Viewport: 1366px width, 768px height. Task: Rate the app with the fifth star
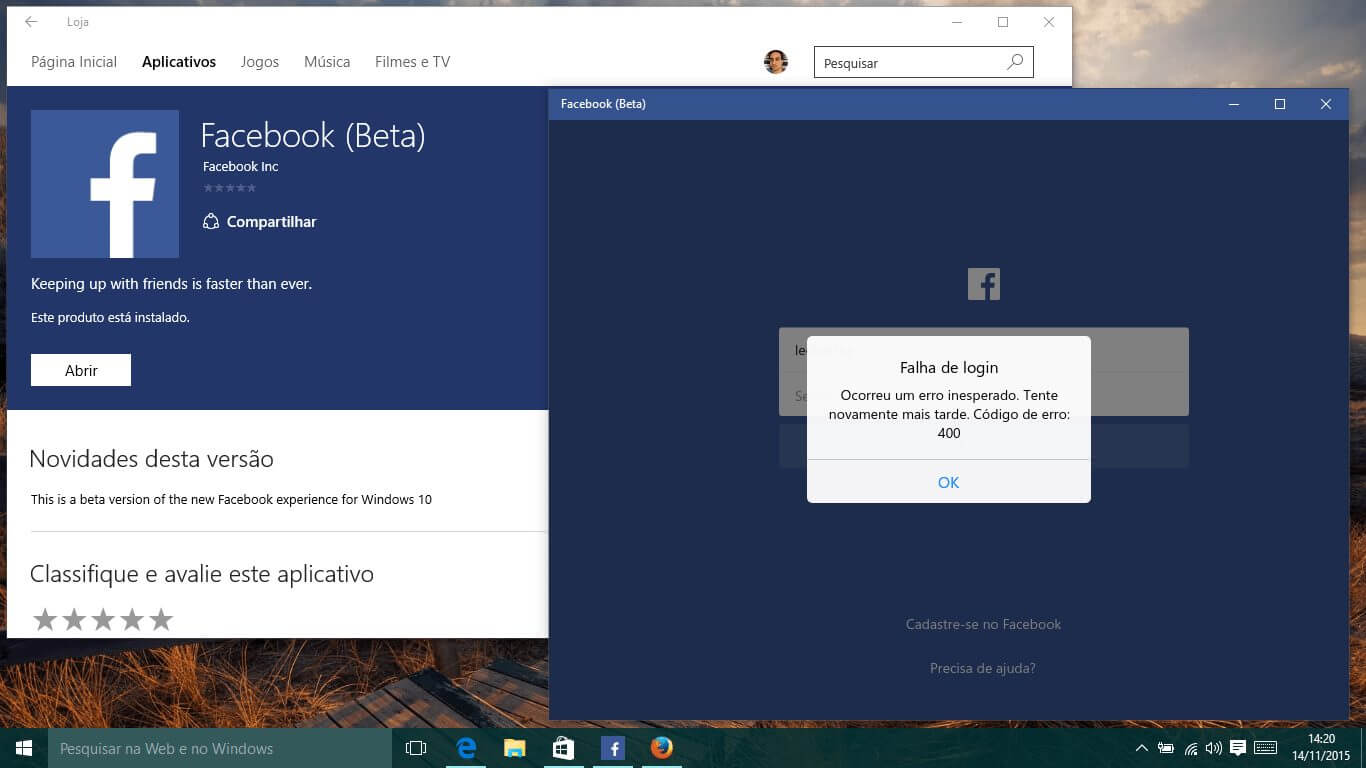pos(161,620)
